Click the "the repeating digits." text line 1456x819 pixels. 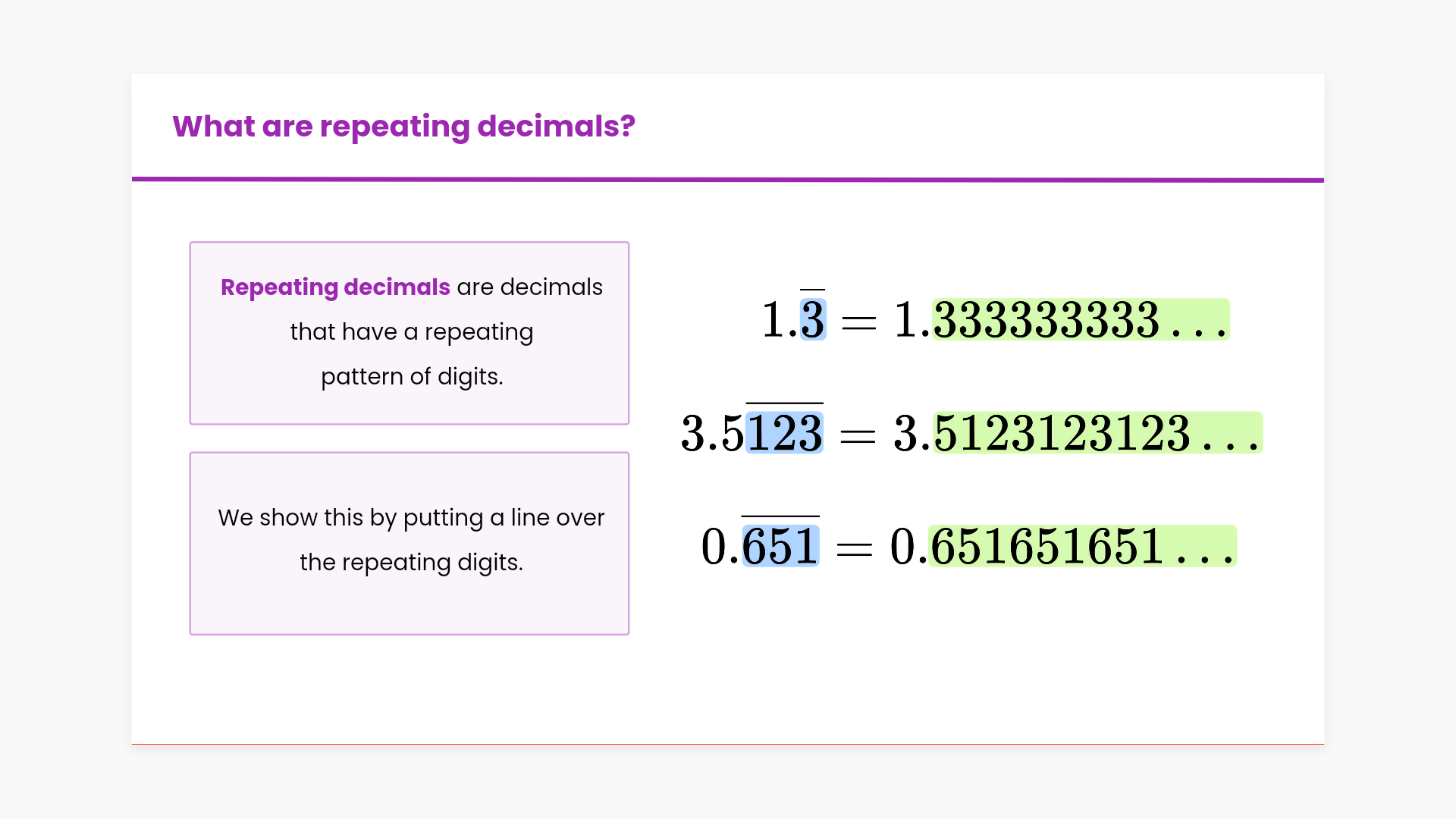pyautogui.click(x=411, y=563)
